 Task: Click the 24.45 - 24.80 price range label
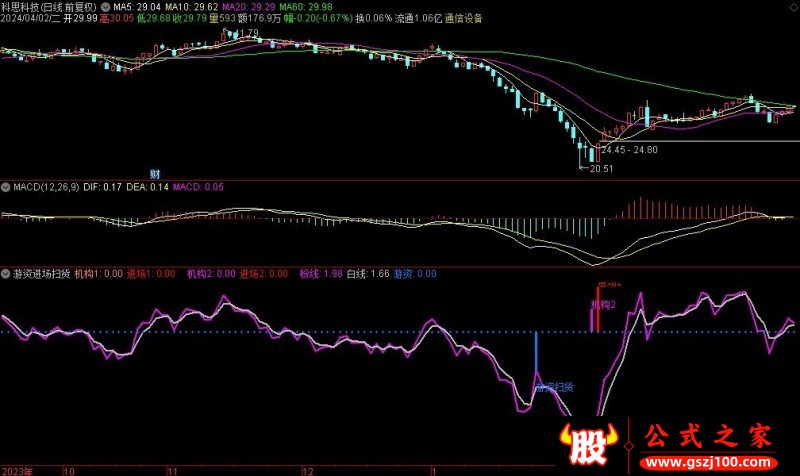tap(629, 150)
